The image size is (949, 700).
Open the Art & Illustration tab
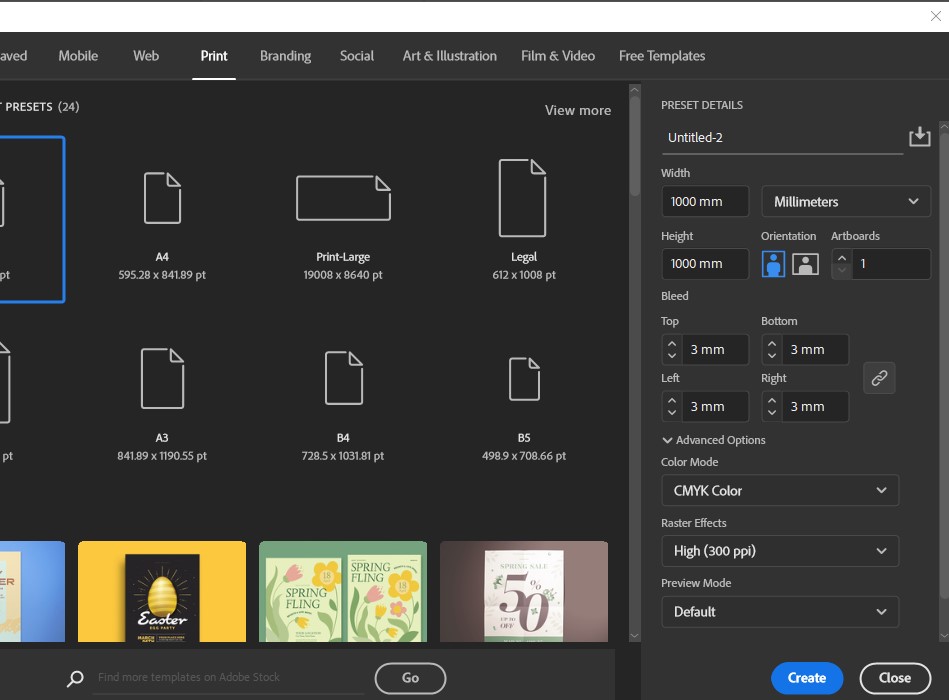click(x=450, y=56)
